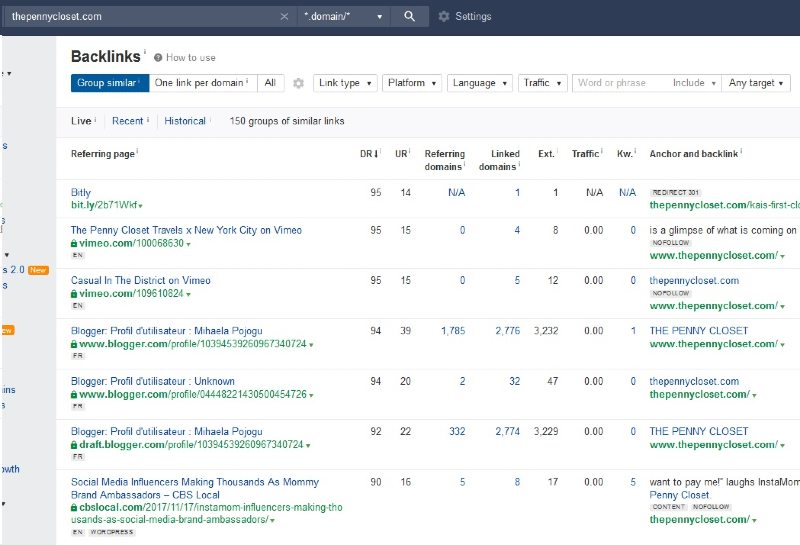Clear the domain search field with X
Viewport: 800px width, 545px height.
point(284,17)
